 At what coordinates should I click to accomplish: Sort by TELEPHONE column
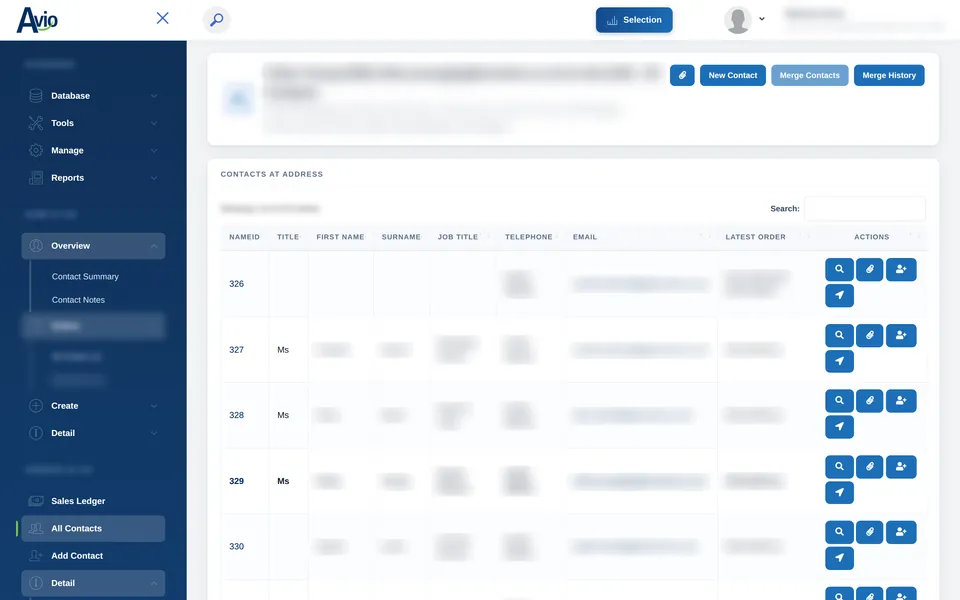click(x=528, y=237)
